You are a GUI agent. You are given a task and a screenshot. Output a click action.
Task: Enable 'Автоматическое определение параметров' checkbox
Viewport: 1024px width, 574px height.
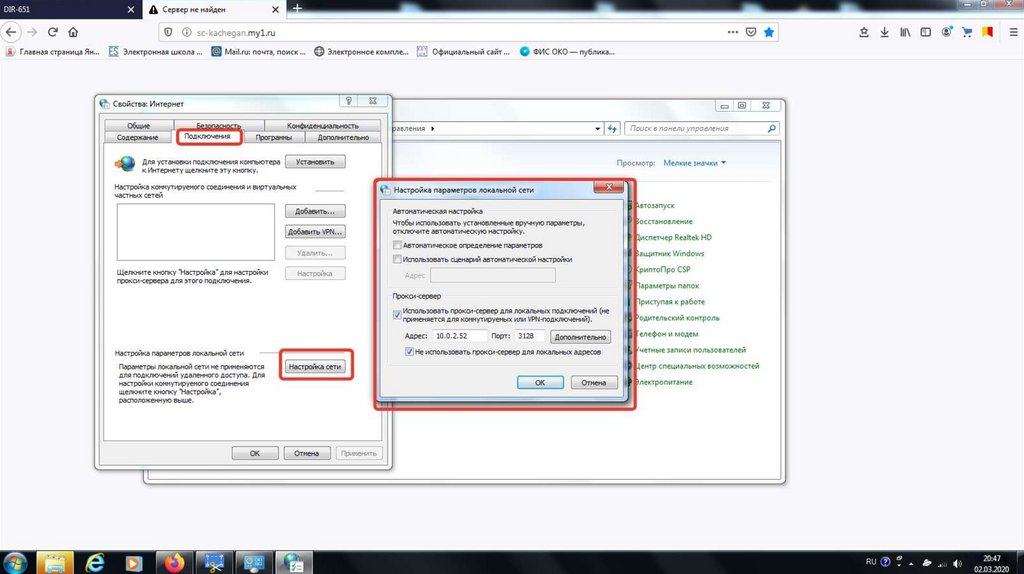click(x=398, y=245)
